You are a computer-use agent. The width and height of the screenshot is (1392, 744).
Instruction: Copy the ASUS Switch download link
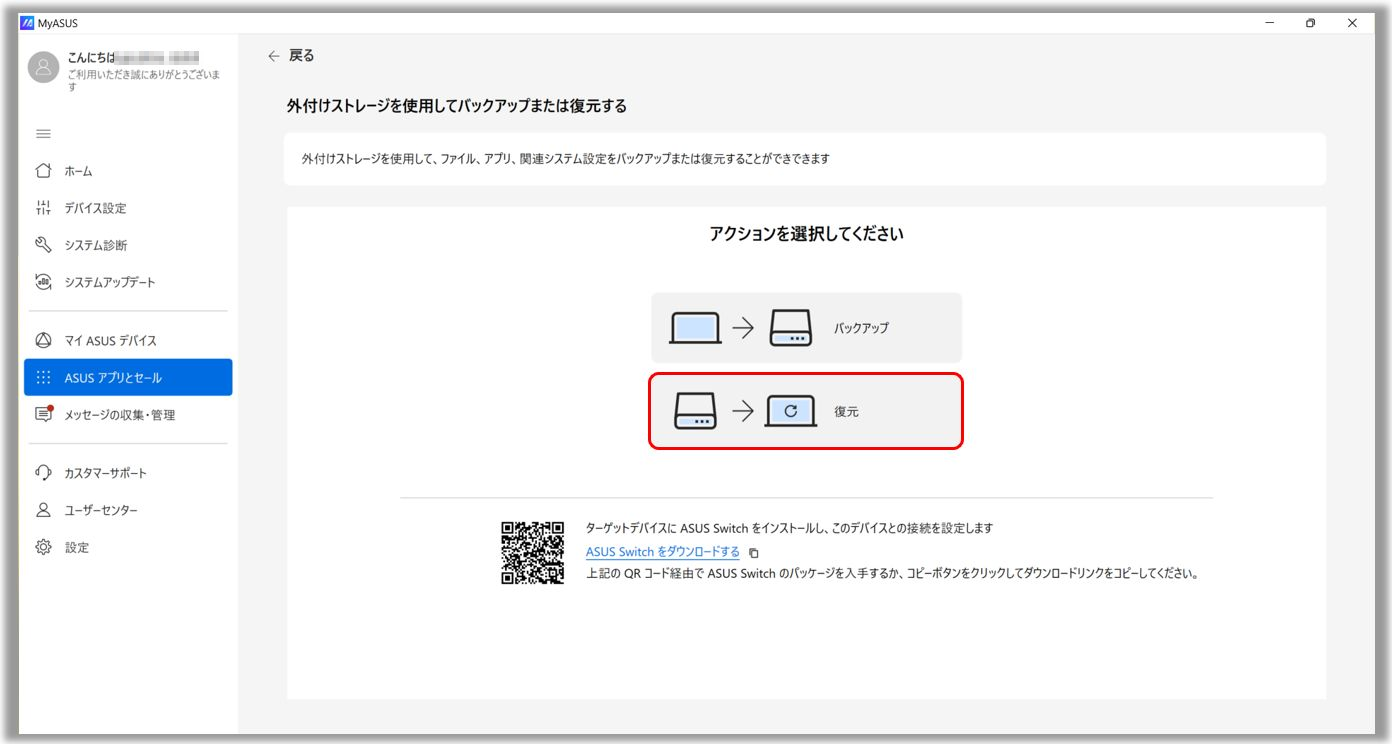(754, 553)
